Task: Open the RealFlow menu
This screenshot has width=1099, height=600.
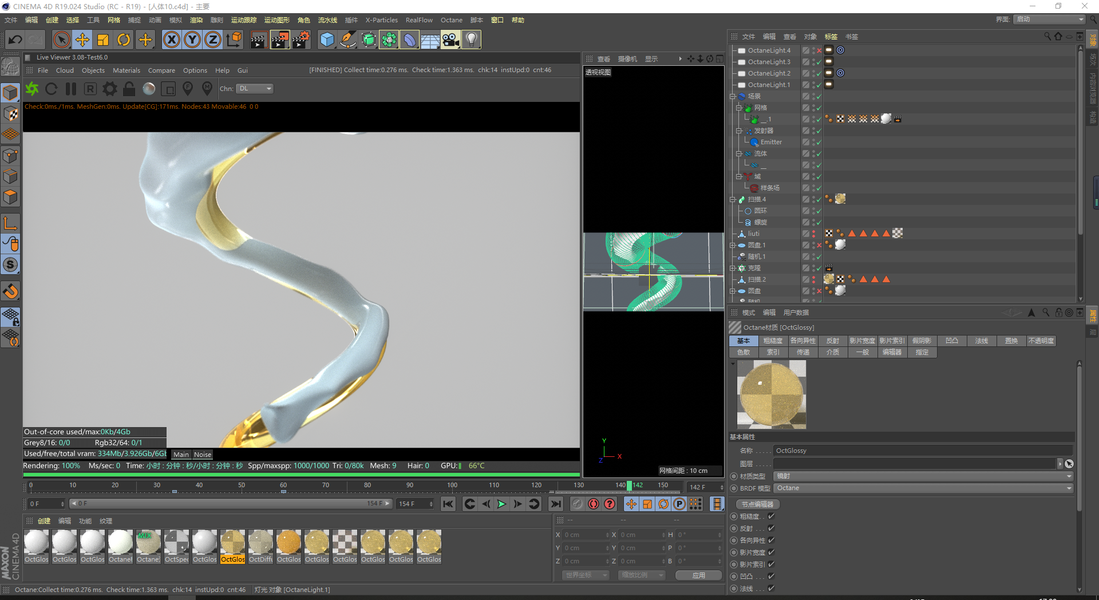Action: pyautogui.click(x=419, y=20)
